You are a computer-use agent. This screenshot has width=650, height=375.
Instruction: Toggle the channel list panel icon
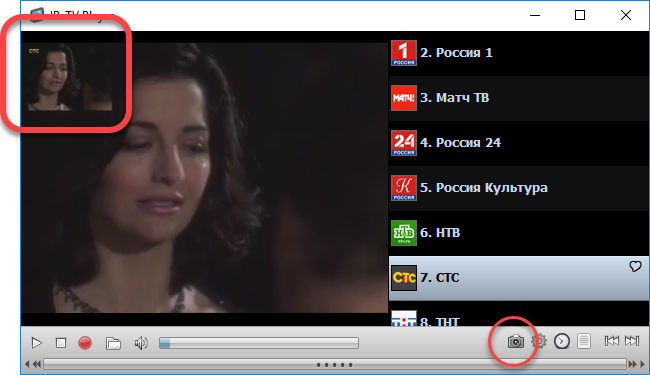click(584, 341)
